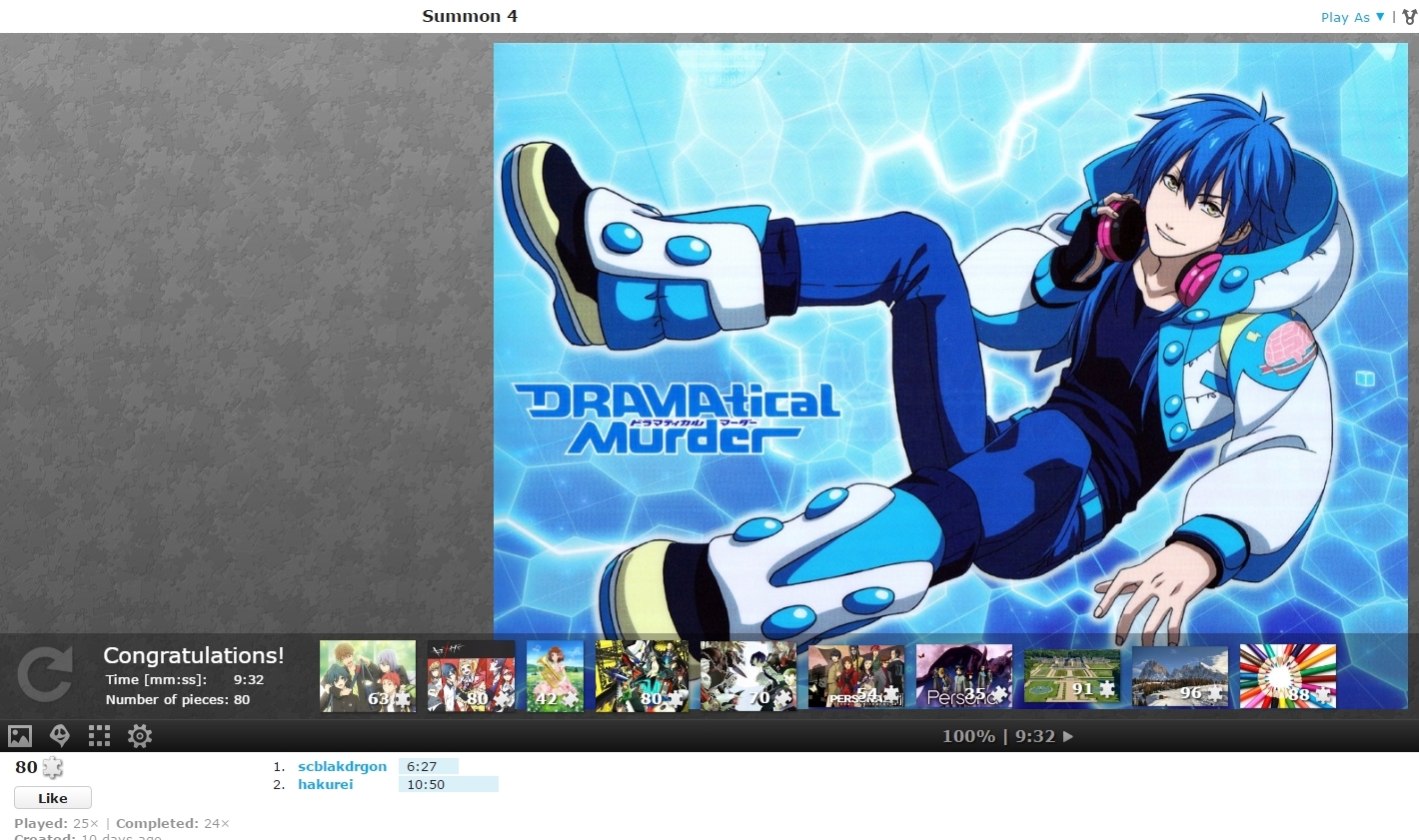Click the play arrow after 9:32
1419x840 pixels.
pyautogui.click(x=1068, y=737)
